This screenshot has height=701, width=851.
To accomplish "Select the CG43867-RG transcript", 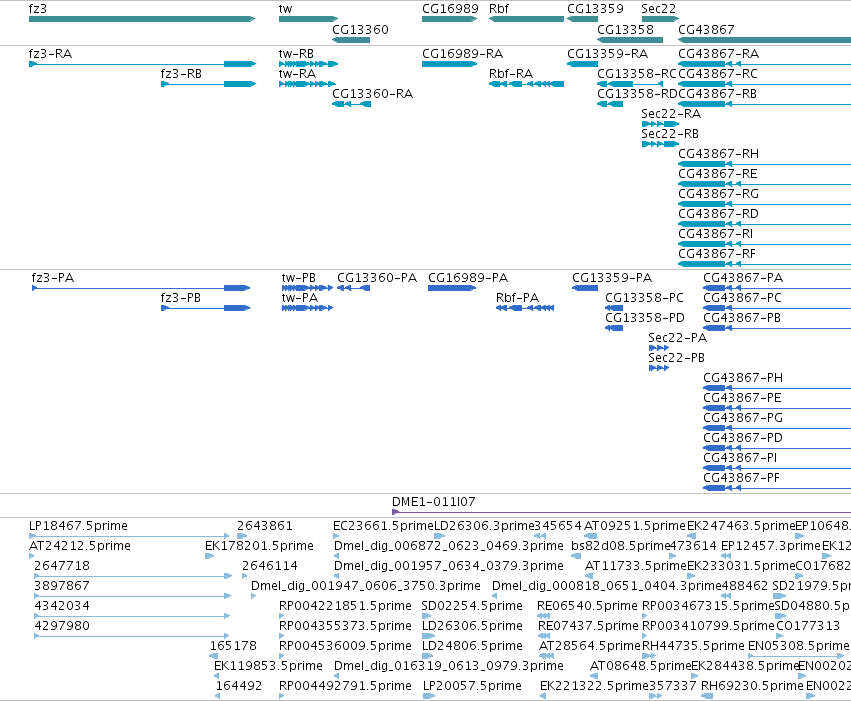I will (x=764, y=205).
